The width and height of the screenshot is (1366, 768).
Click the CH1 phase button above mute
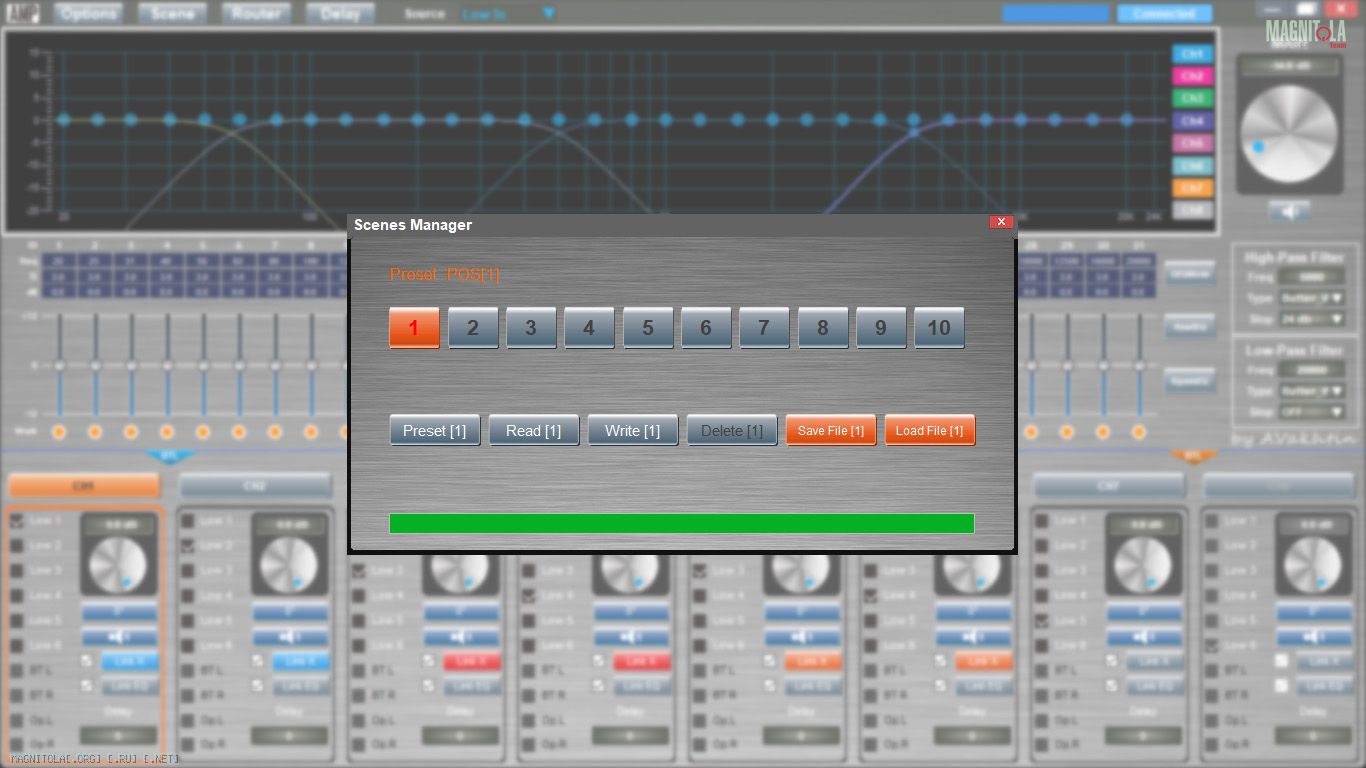119,612
